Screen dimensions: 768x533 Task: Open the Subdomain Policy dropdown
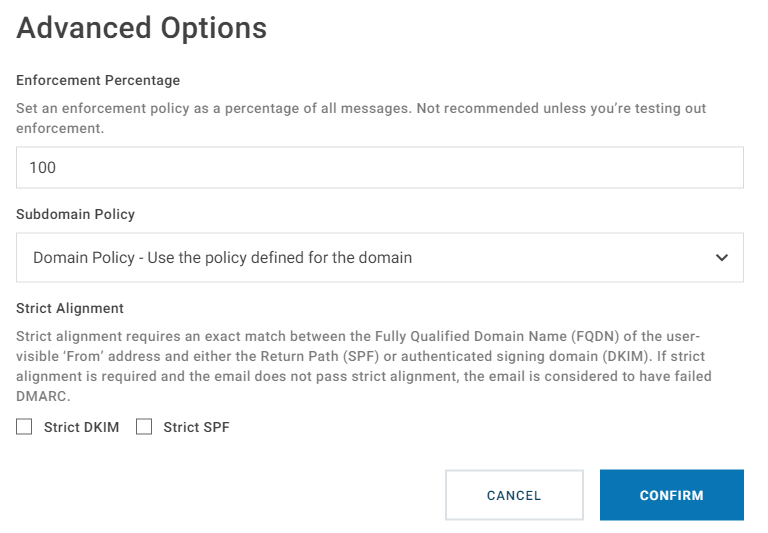[x=380, y=258]
